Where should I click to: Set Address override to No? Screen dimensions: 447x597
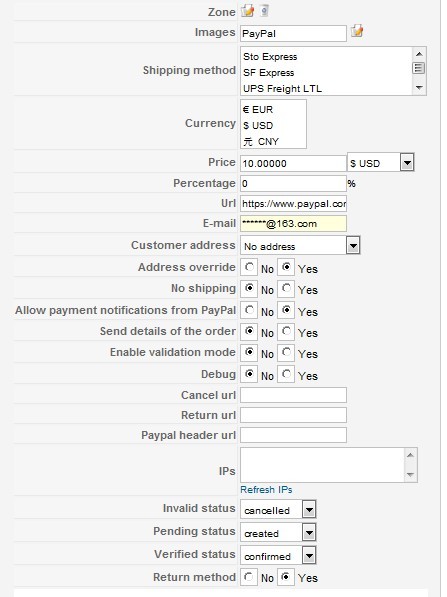[249, 267]
